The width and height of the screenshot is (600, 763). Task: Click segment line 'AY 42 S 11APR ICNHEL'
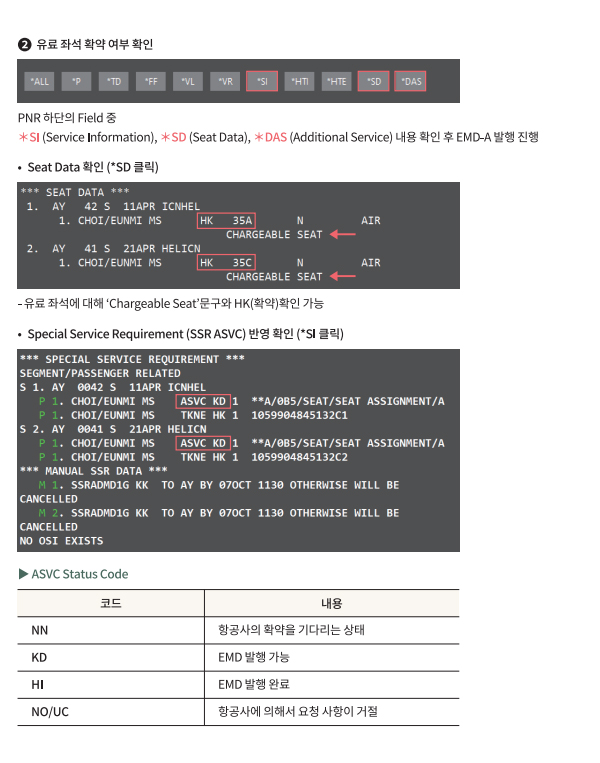[113, 206]
